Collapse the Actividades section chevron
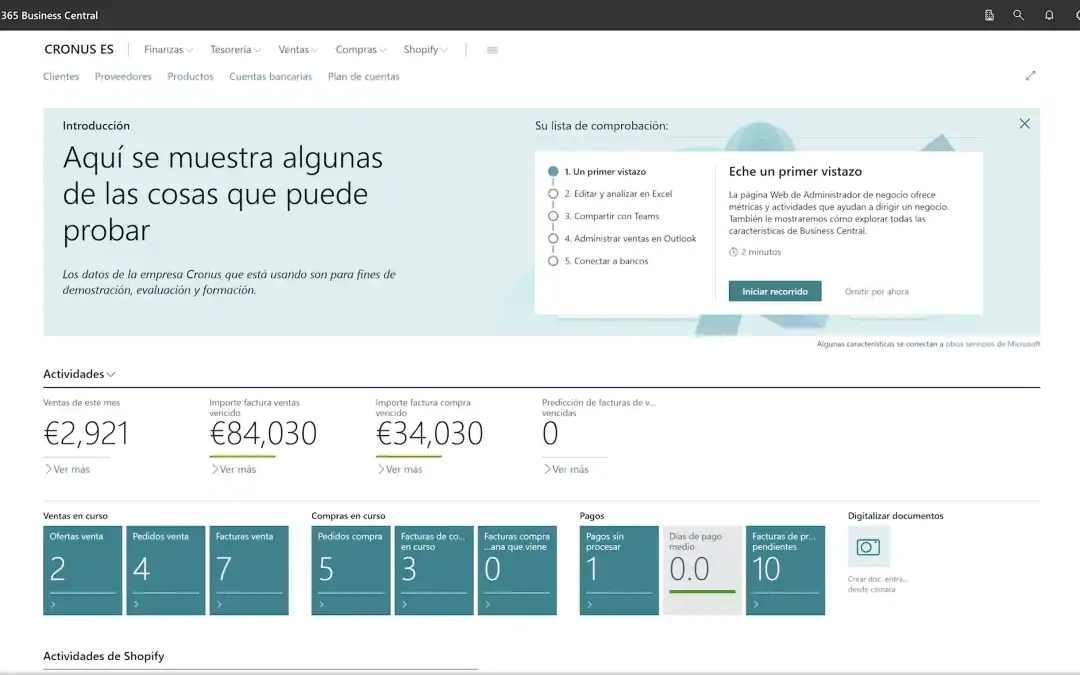 point(111,374)
